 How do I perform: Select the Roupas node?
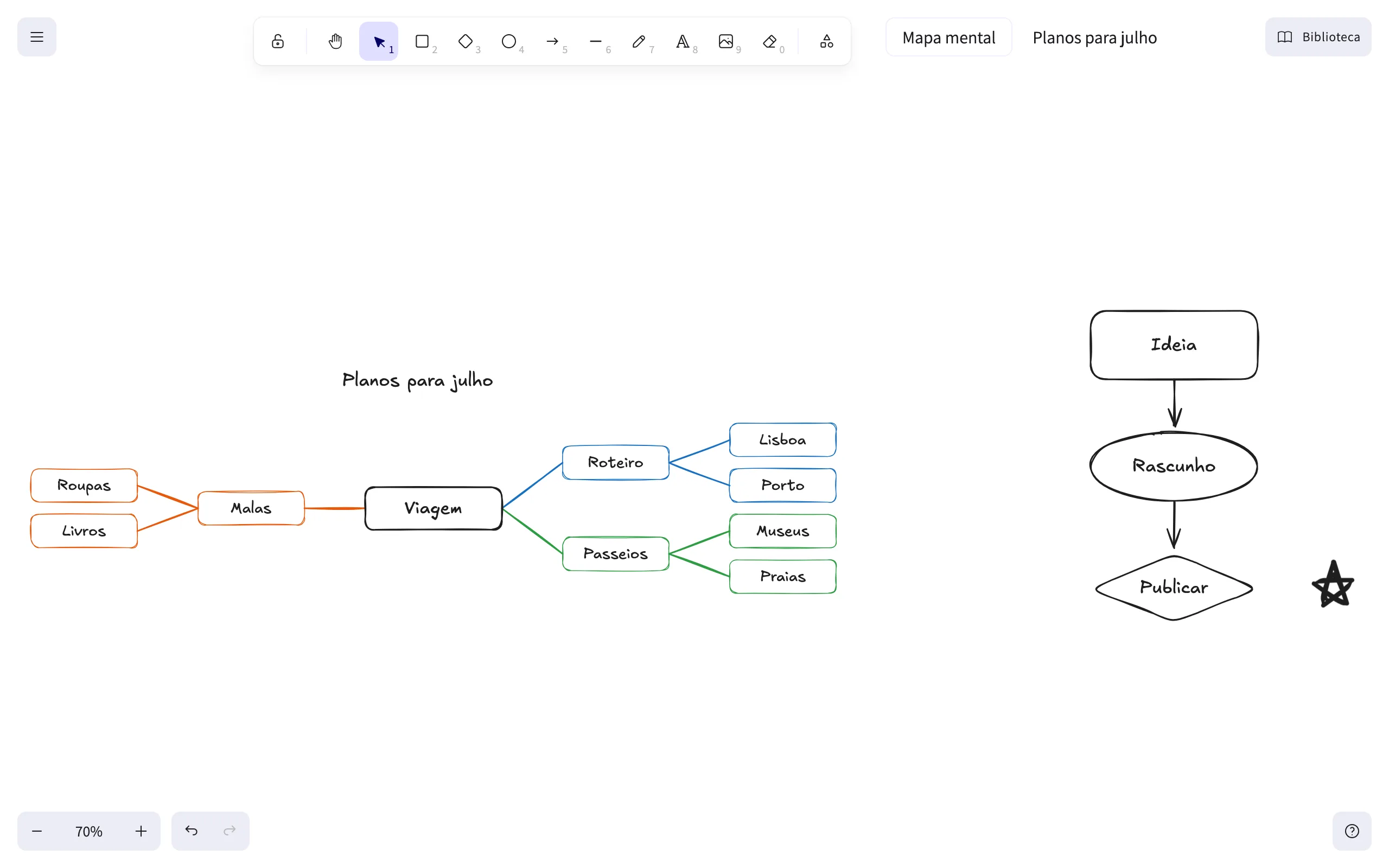pyautogui.click(x=84, y=486)
